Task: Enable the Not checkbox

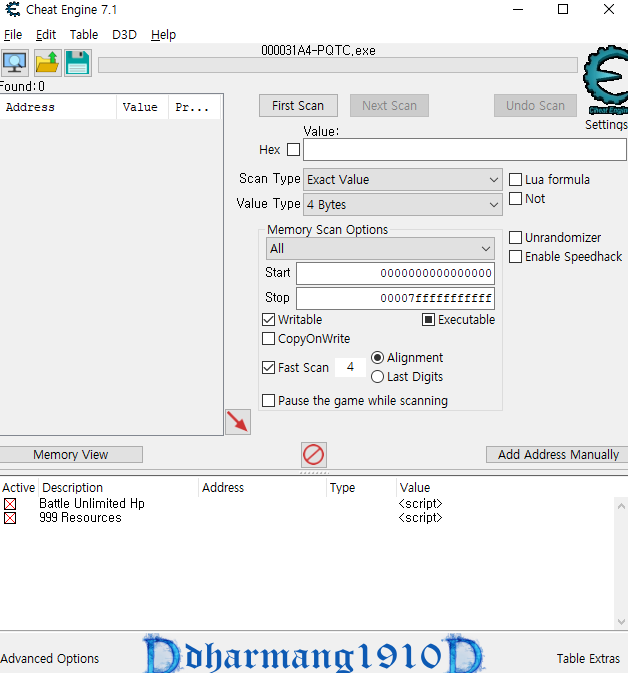Action: click(x=516, y=198)
